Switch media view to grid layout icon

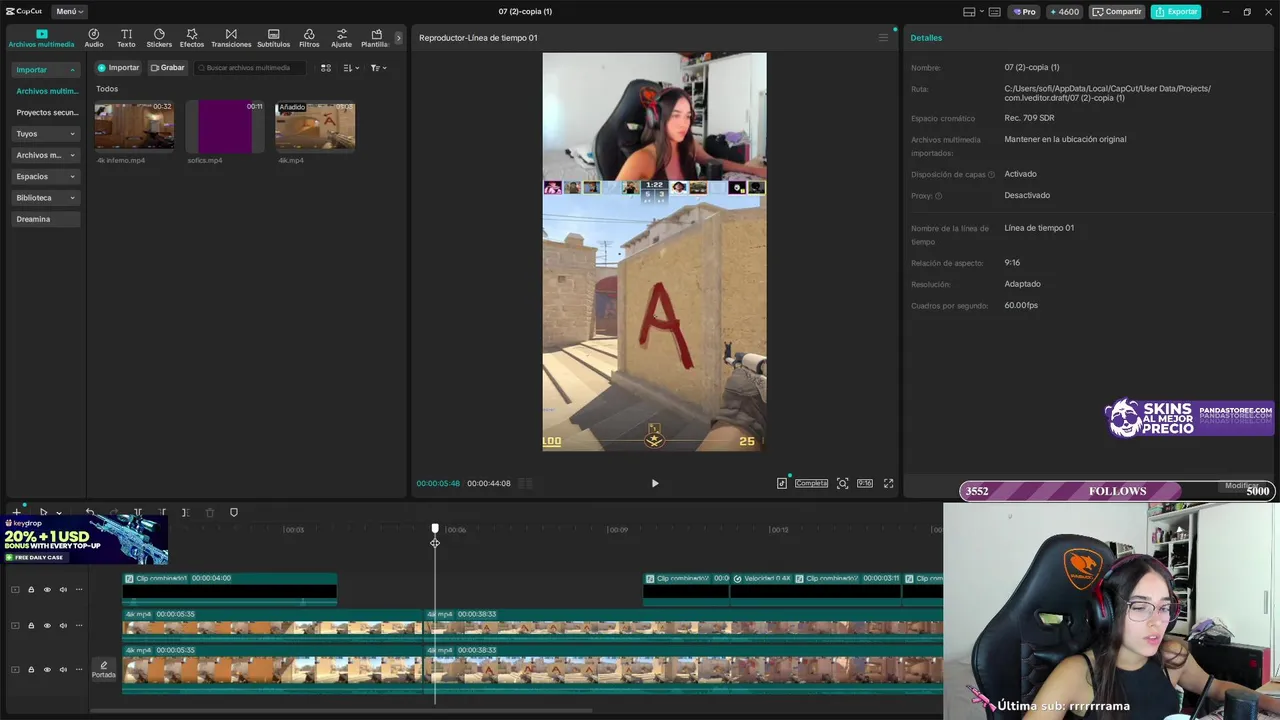(x=326, y=68)
